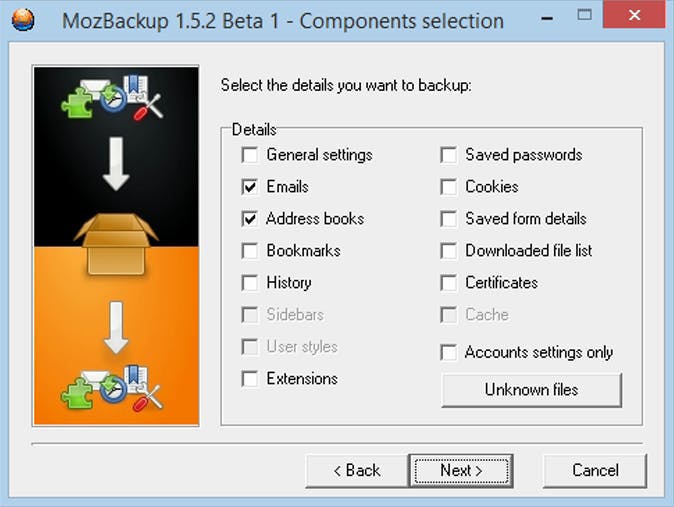Uncheck the Emails checkbox
674x507 pixels.
[249, 187]
